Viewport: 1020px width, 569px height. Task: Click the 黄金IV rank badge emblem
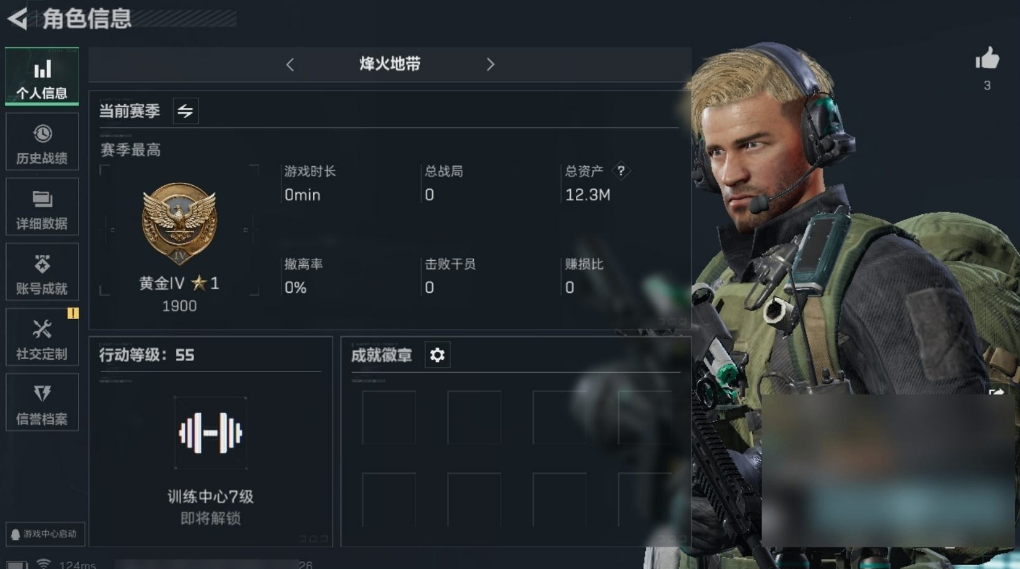(x=179, y=222)
